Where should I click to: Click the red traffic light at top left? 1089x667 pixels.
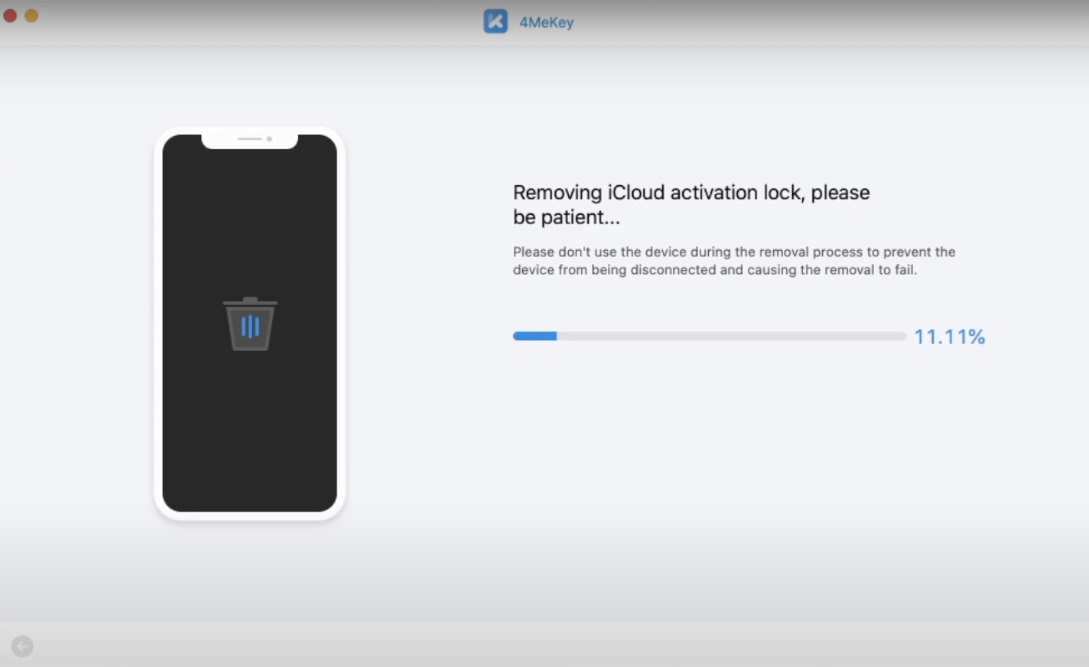point(11,16)
